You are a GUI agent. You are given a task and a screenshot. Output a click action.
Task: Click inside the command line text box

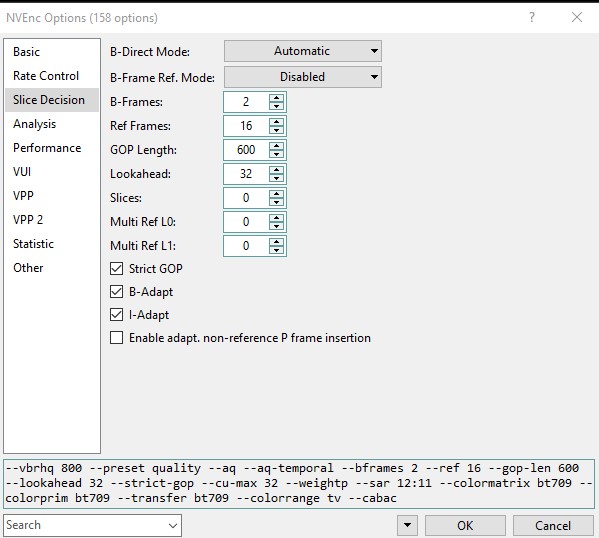(299, 484)
